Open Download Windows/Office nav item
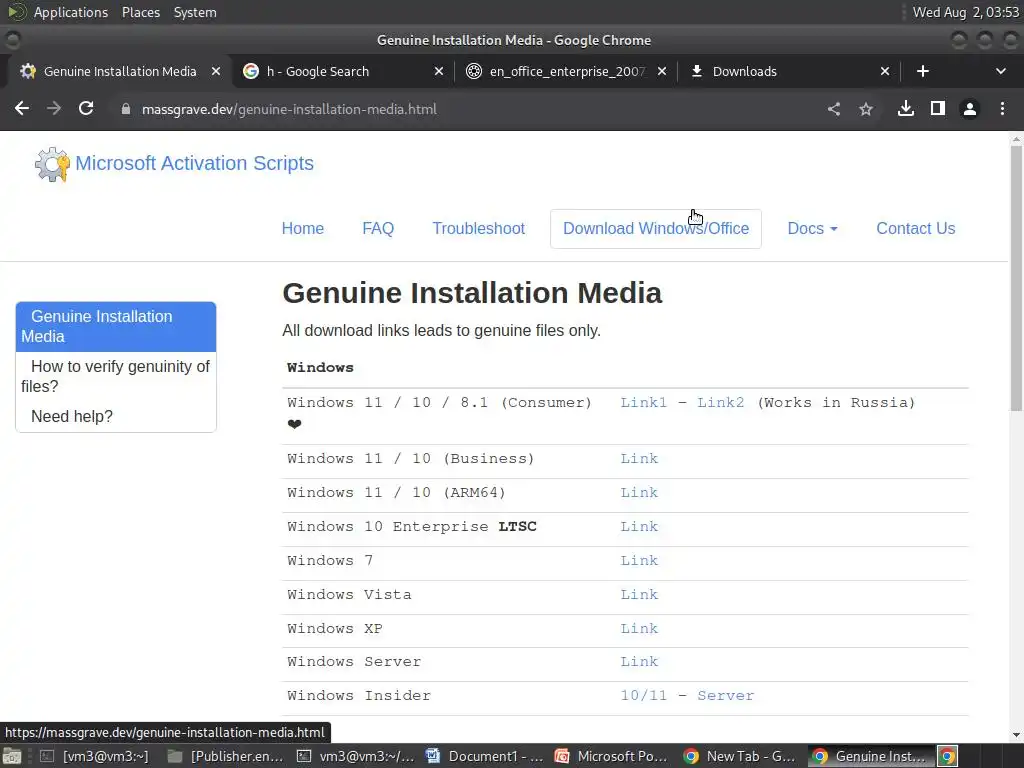 656,229
